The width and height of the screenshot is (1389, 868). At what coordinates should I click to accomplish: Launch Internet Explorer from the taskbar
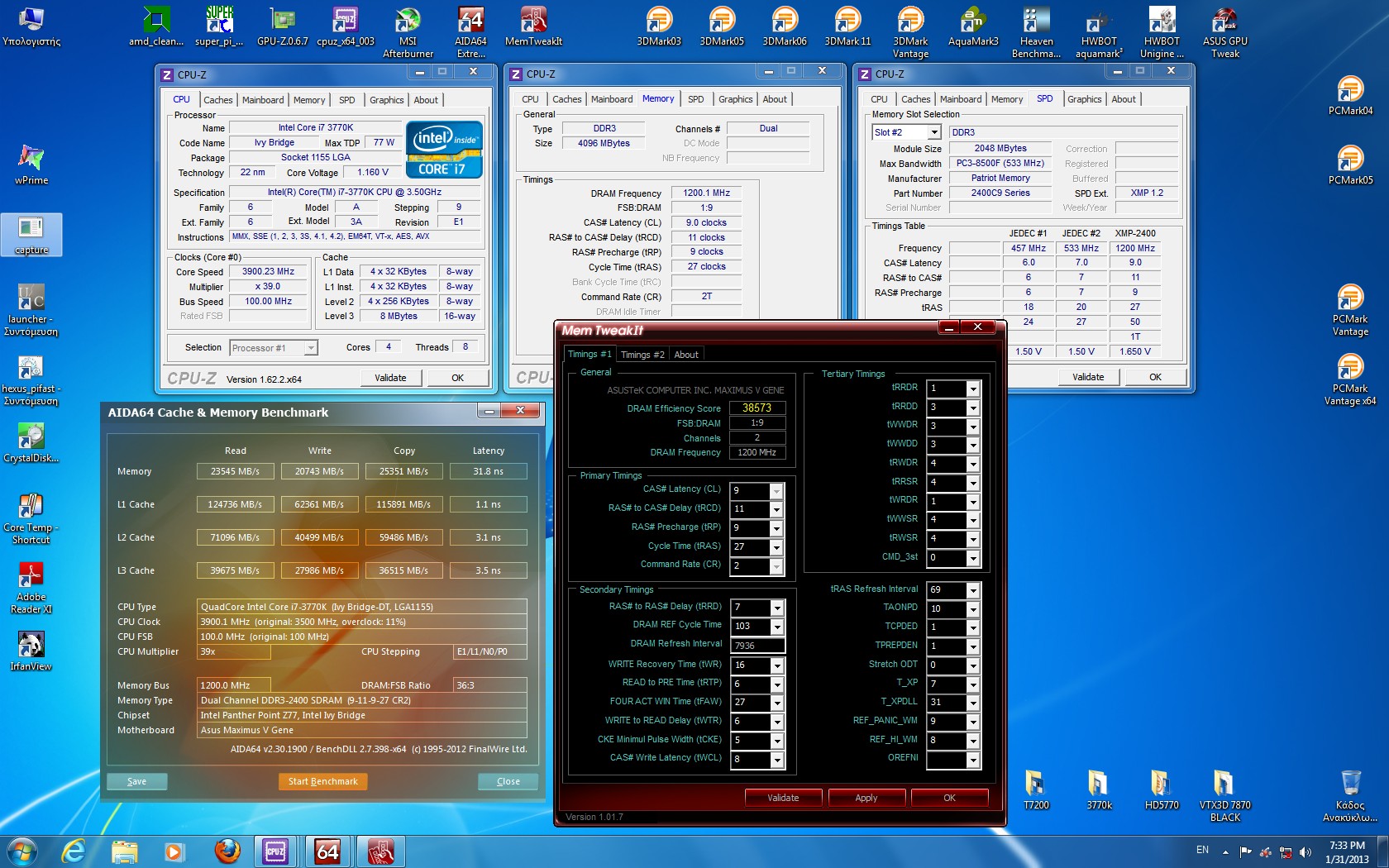click(x=74, y=851)
